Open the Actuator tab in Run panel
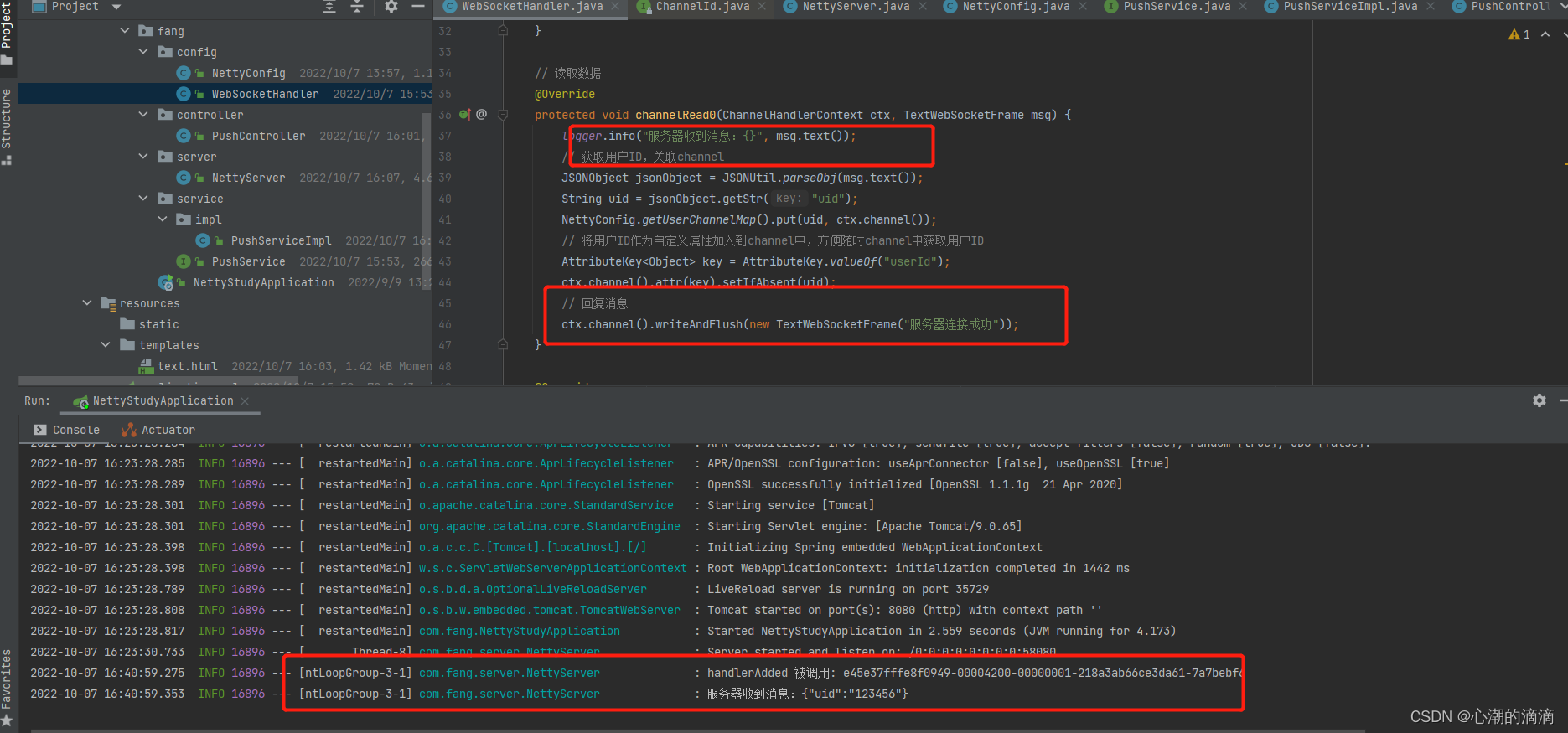The height and width of the screenshot is (733, 1568). pyautogui.click(x=158, y=430)
